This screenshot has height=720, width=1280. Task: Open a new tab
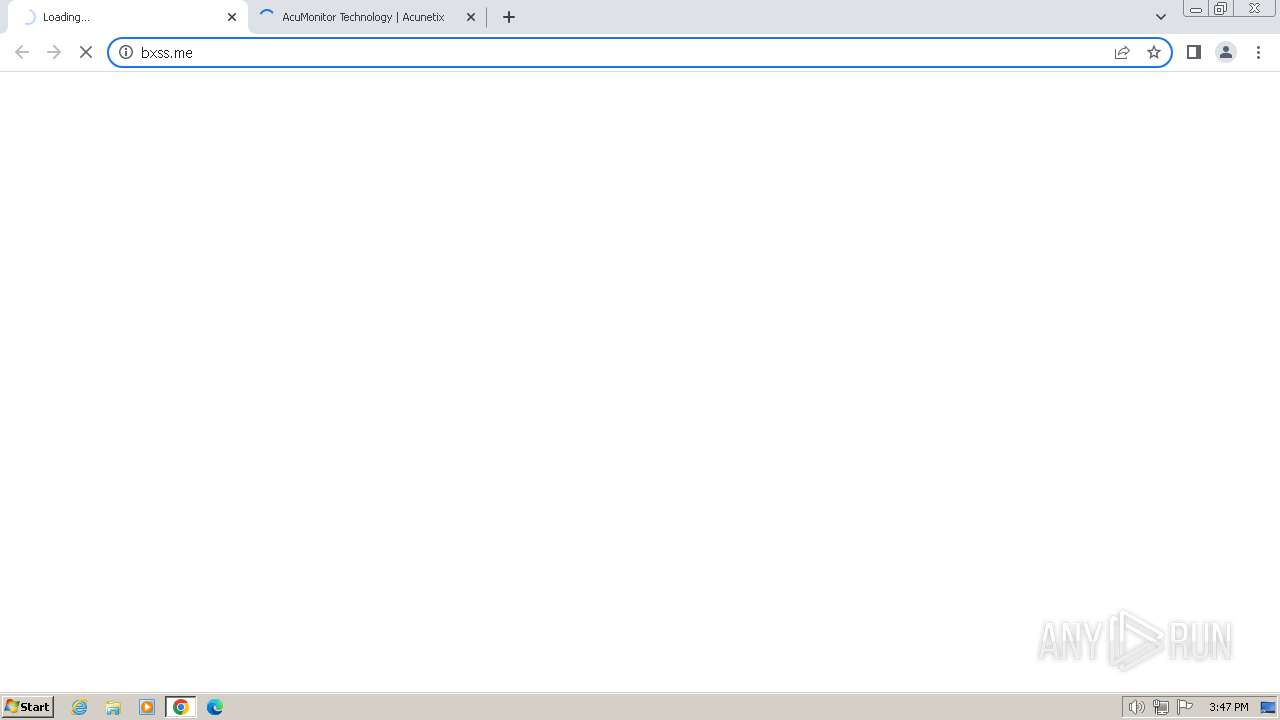point(509,17)
